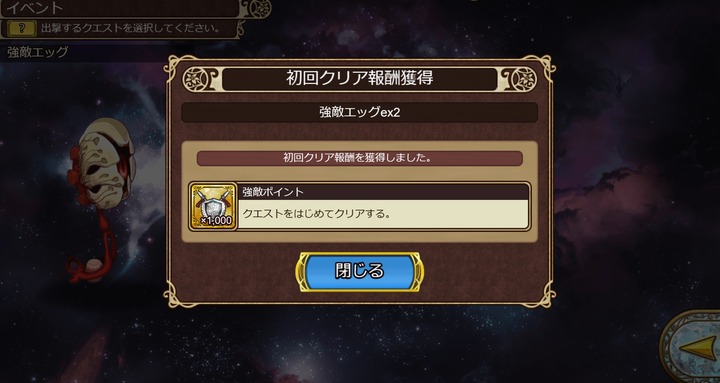This screenshot has width=720, height=383.
Task: Select the 強敵エッグex2 quest name bar
Action: coord(360,113)
